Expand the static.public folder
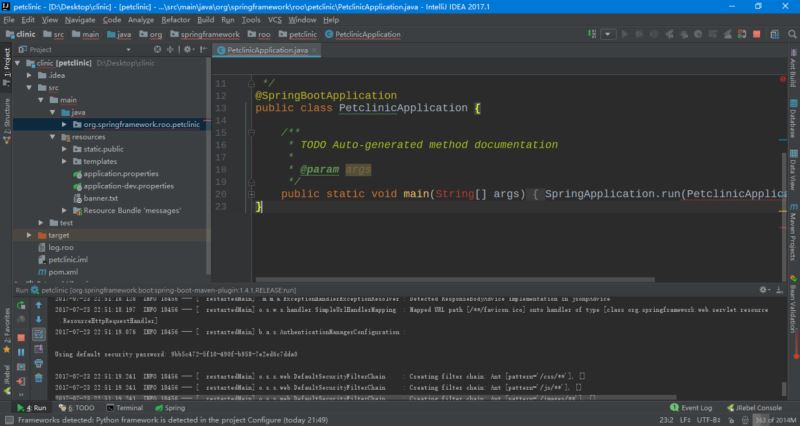Viewport: 800px width, 426px height. [x=64, y=149]
